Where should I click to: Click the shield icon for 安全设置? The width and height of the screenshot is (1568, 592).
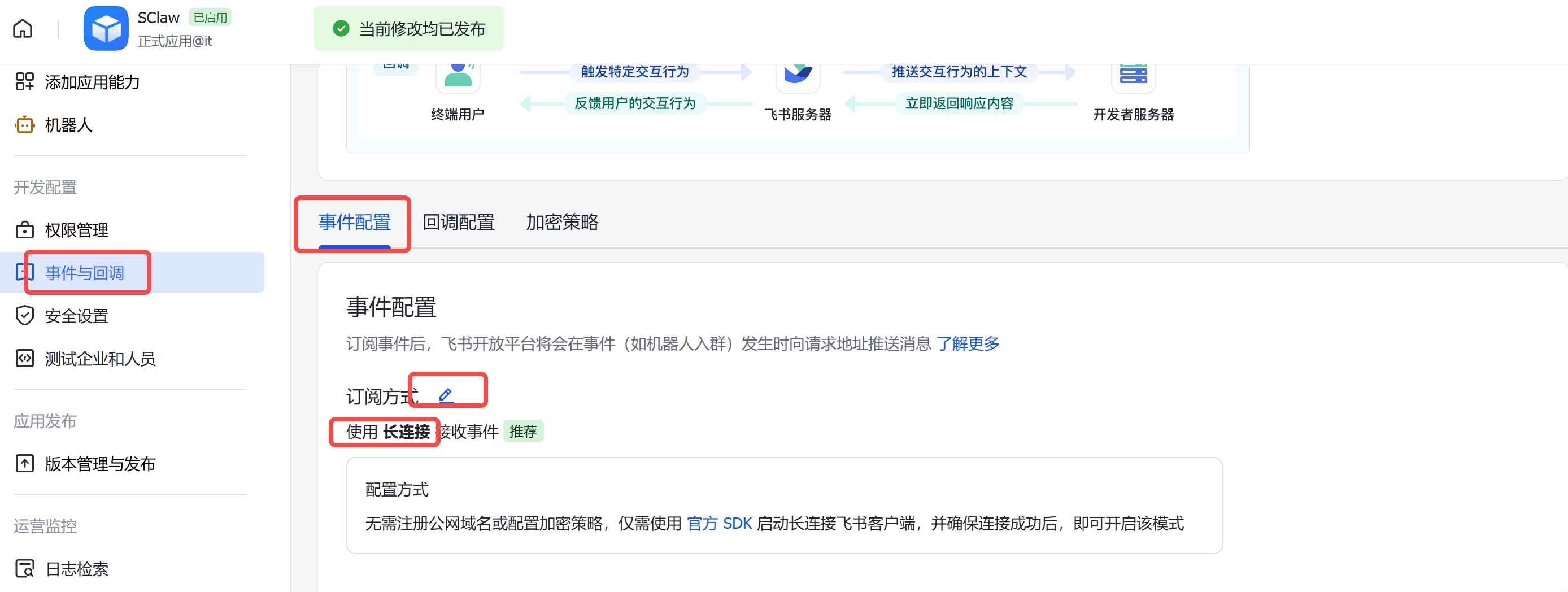pos(24,316)
